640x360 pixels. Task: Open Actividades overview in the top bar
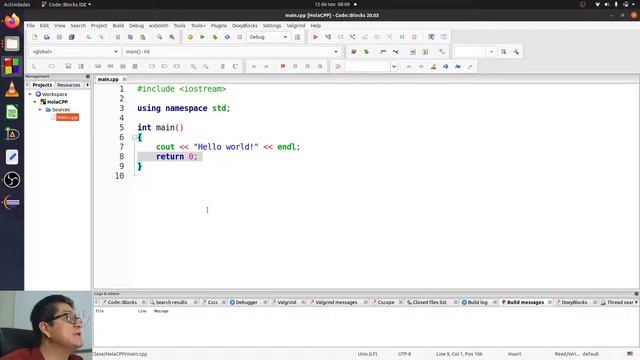point(17,4)
